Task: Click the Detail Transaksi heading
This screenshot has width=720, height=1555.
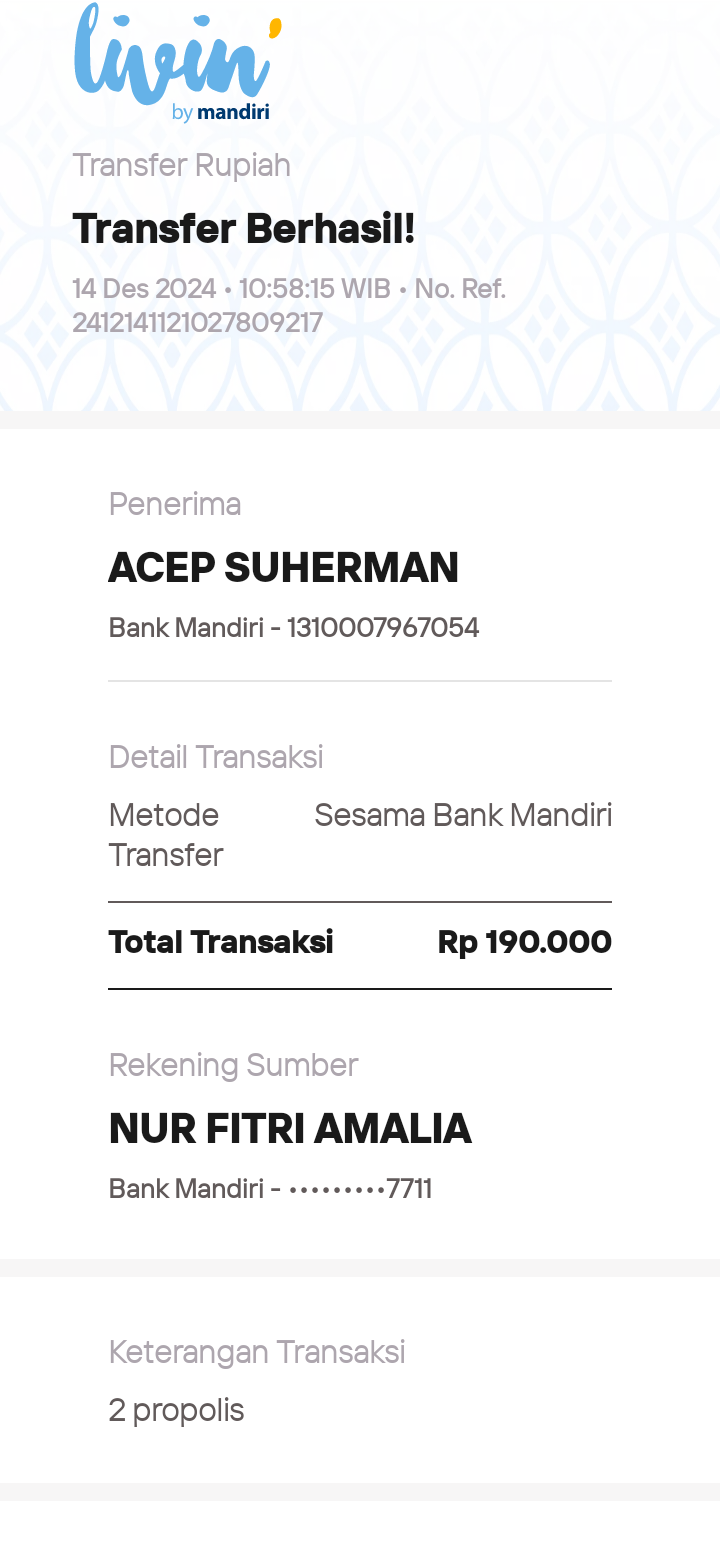Action: coord(216,757)
